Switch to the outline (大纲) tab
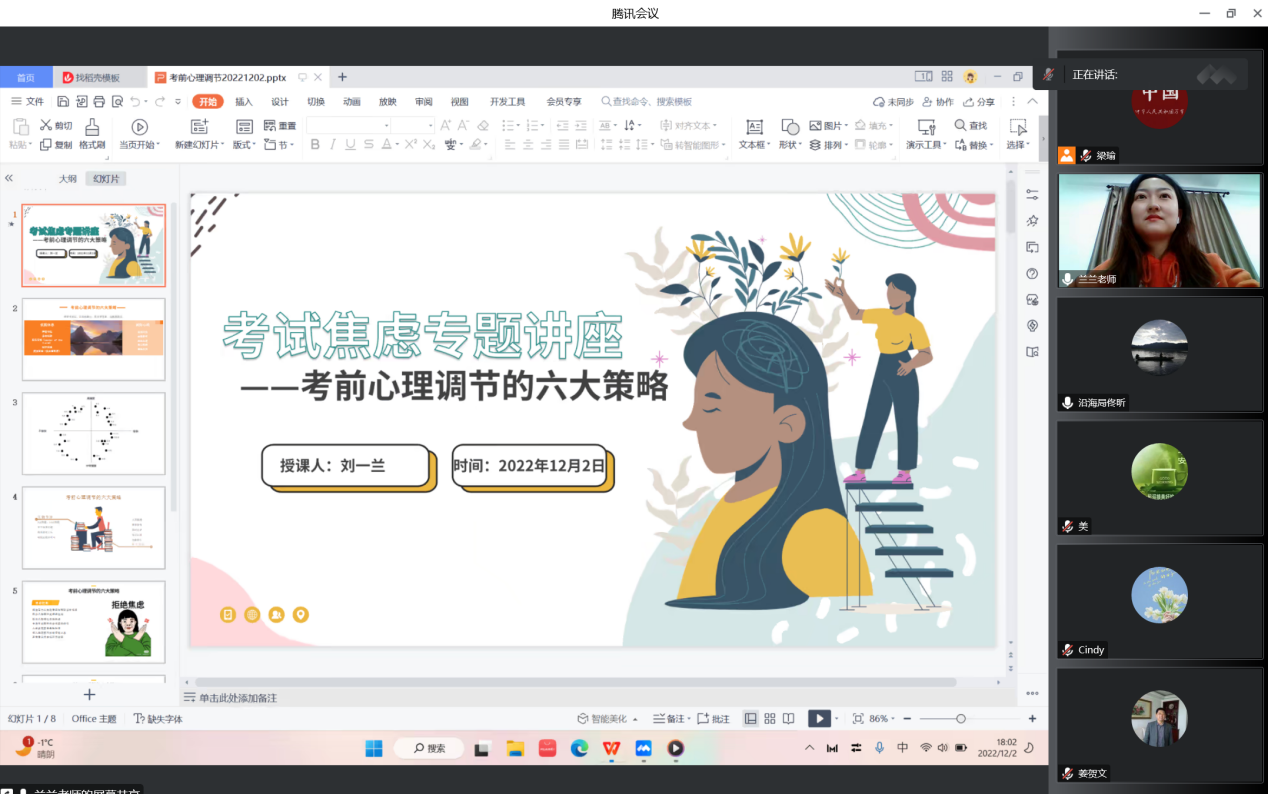1268x794 pixels. click(67, 179)
